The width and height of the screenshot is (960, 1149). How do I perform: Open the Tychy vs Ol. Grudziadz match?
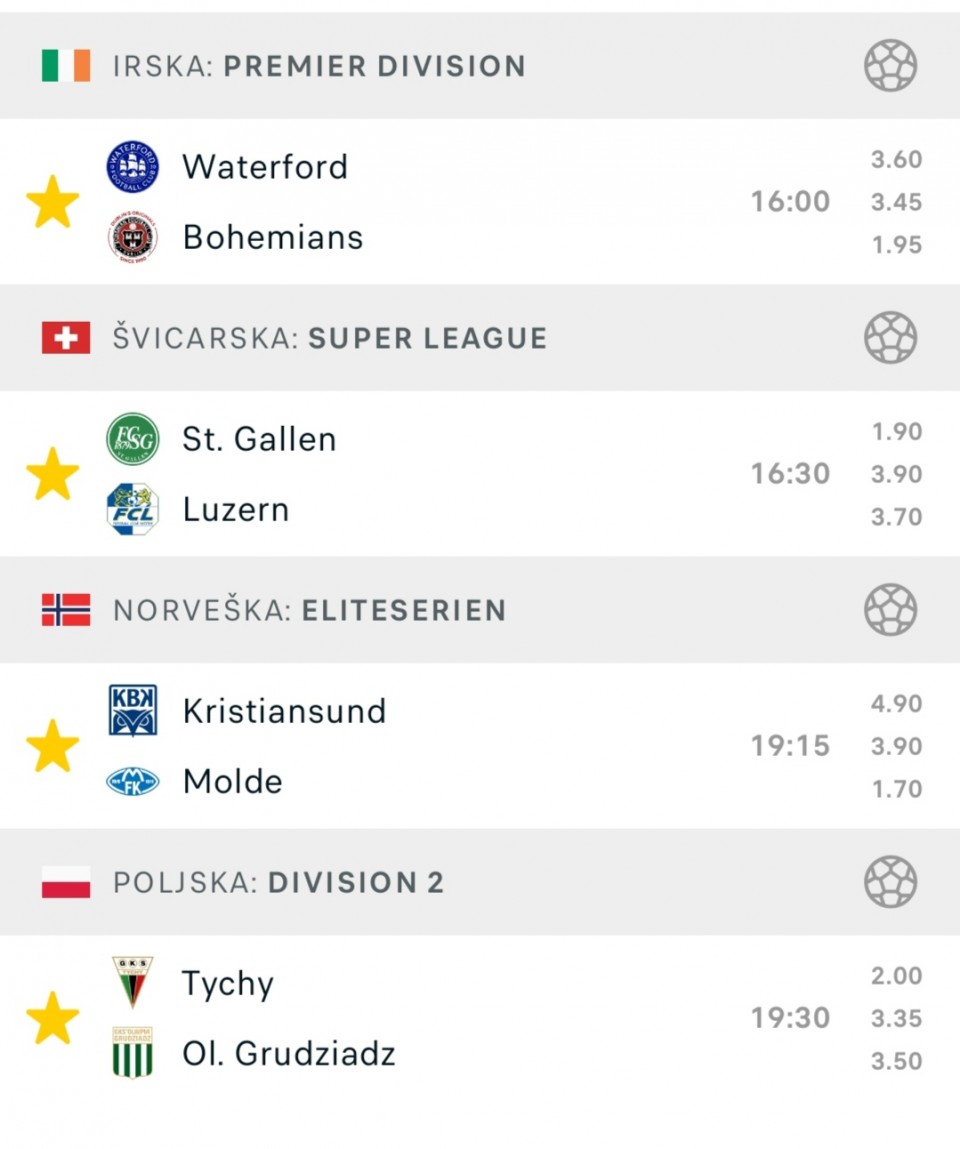tap(480, 1019)
